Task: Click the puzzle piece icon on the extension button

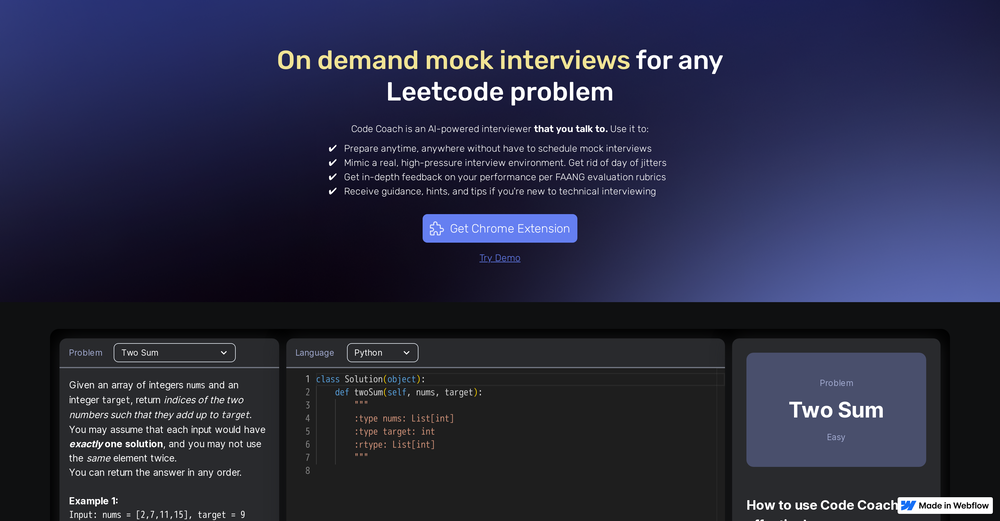Action: pyautogui.click(x=437, y=229)
